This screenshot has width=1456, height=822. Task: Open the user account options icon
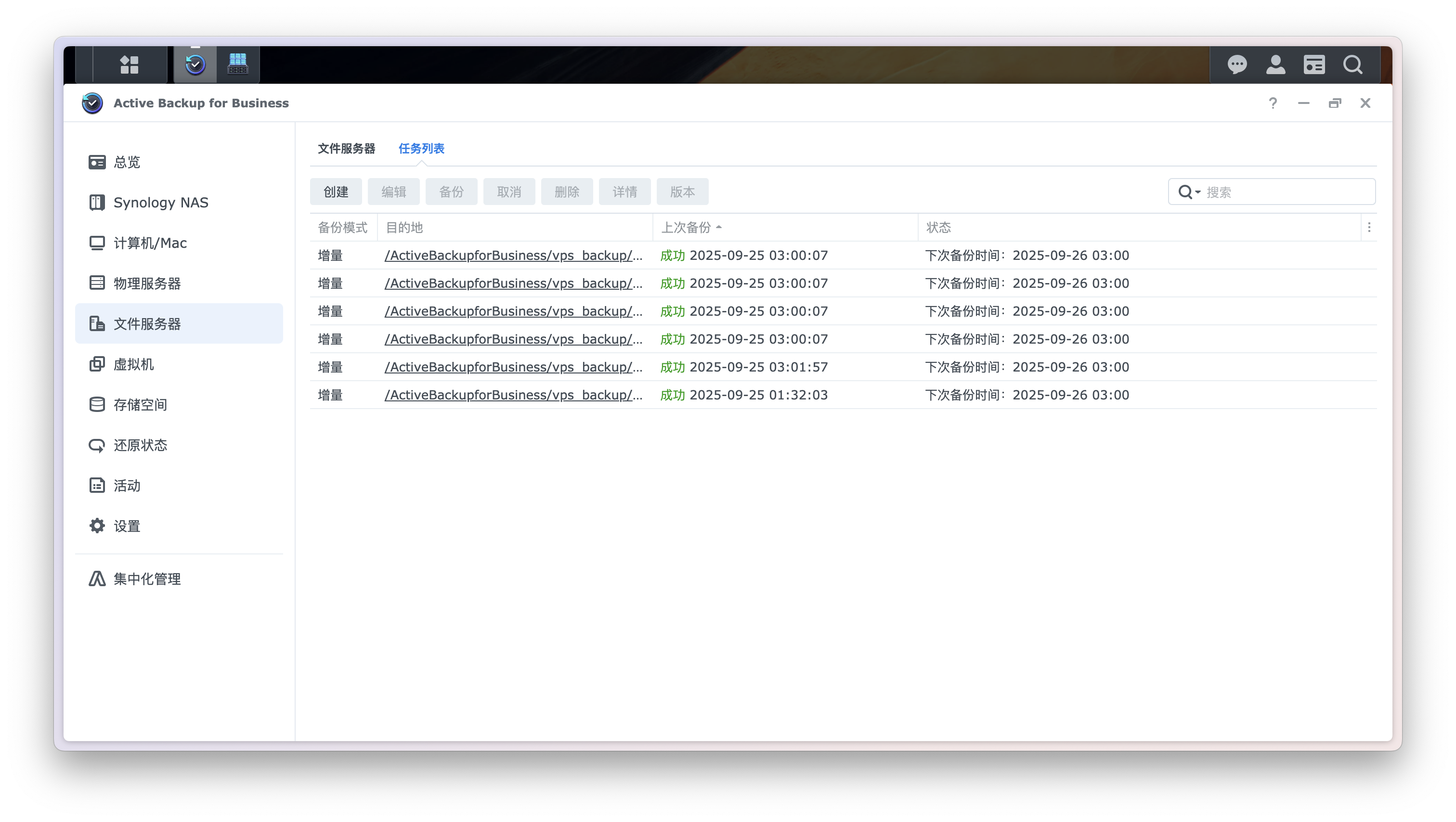[1275, 65]
